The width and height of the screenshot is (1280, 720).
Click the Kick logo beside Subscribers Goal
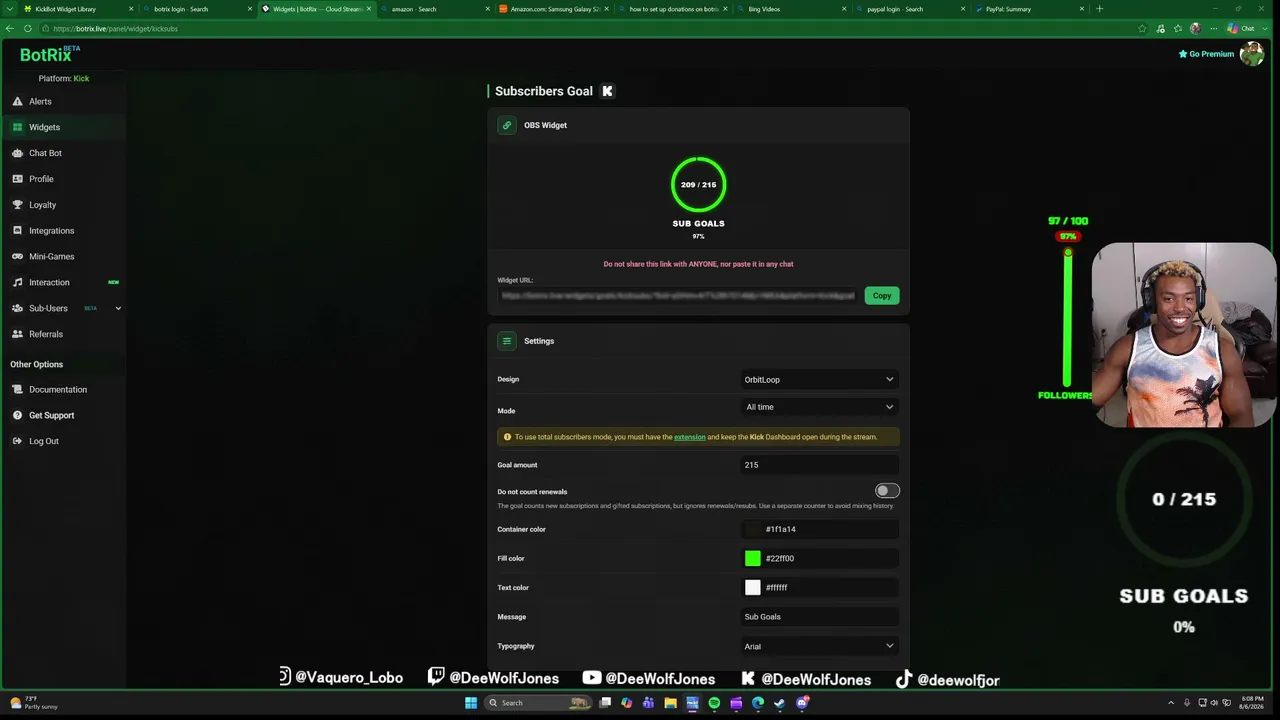pos(607,91)
